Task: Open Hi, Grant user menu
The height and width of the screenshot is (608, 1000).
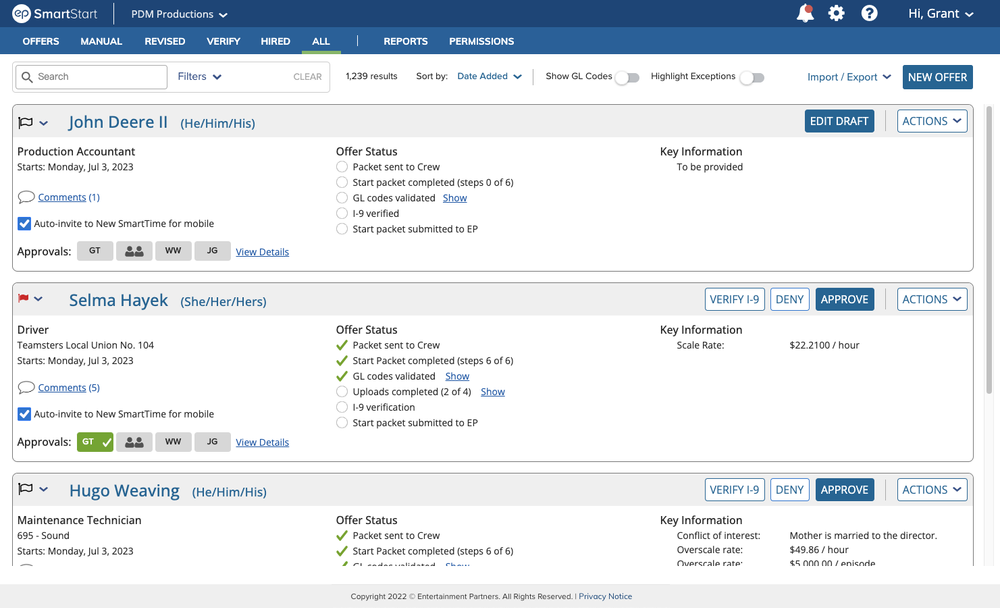Action: [941, 13]
